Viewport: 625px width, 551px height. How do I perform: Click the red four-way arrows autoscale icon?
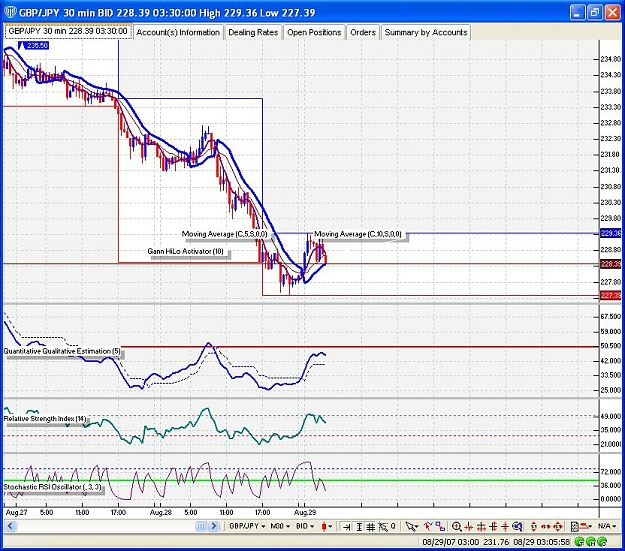[558, 527]
